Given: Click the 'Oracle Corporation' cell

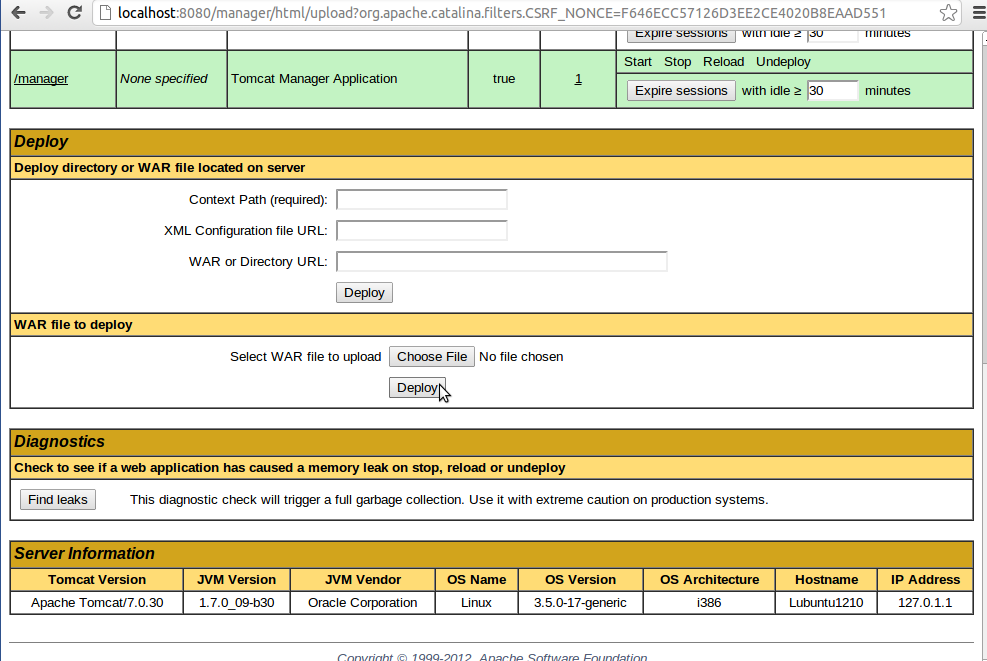Looking at the screenshot, I should coord(363,602).
